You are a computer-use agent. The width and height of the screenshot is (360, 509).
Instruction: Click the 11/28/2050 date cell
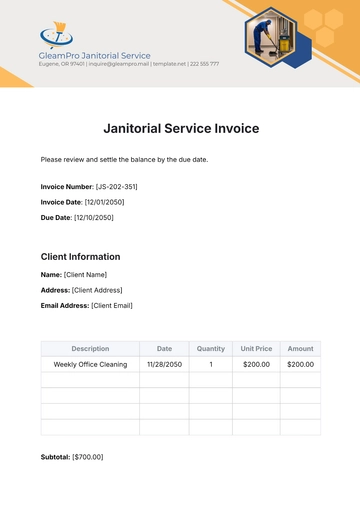click(164, 364)
